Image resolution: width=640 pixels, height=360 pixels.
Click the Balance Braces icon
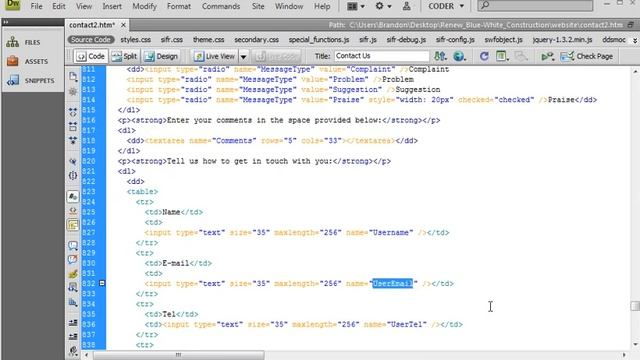point(73,176)
